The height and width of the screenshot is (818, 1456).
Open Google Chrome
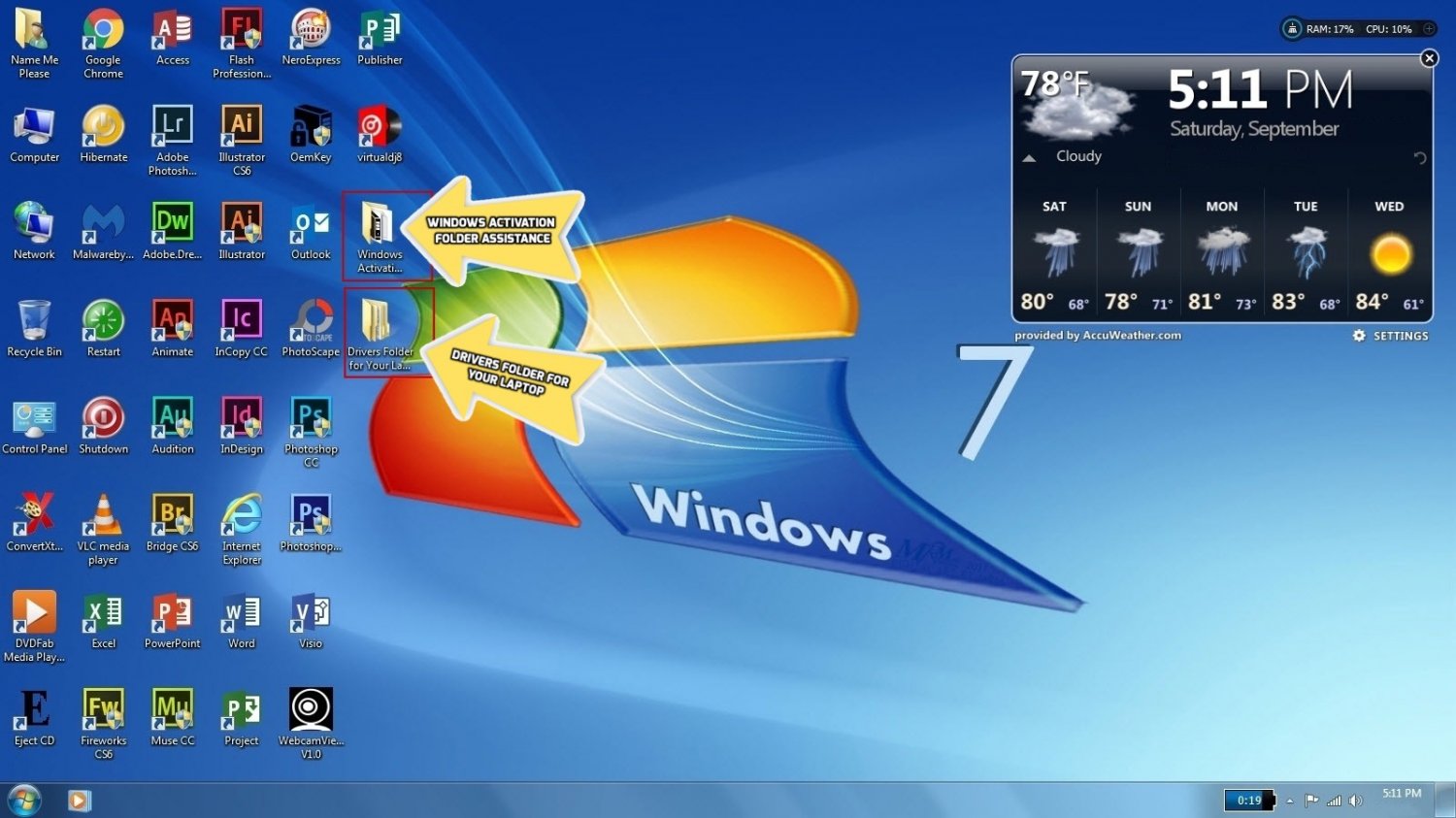pos(102,29)
